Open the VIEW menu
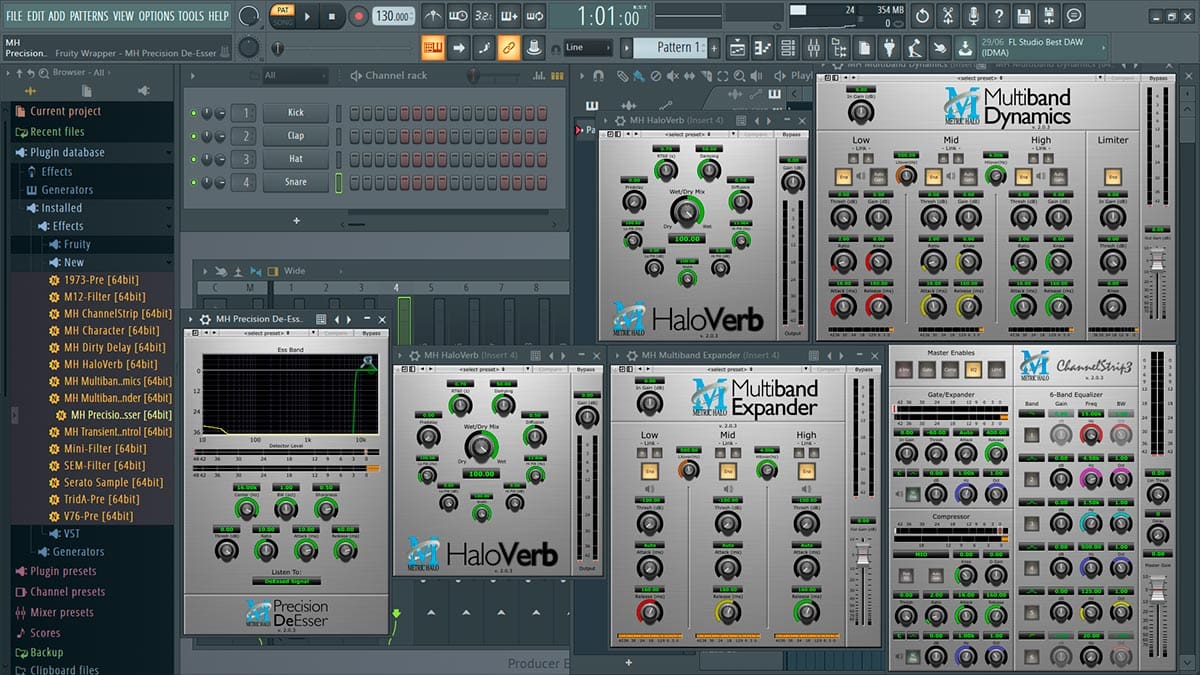This screenshot has height=675, width=1200. (x=123, y=16)
